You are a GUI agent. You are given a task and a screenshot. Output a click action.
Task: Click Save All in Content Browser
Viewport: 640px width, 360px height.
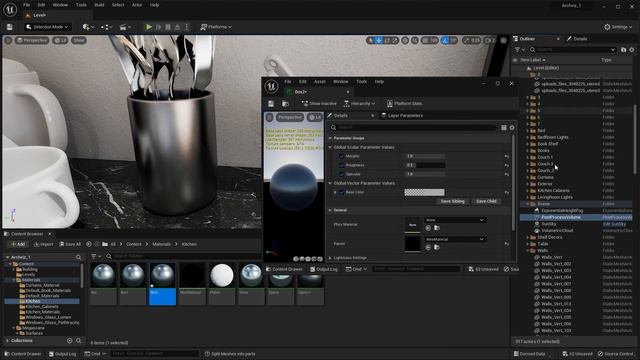click(x=70, y=244)
